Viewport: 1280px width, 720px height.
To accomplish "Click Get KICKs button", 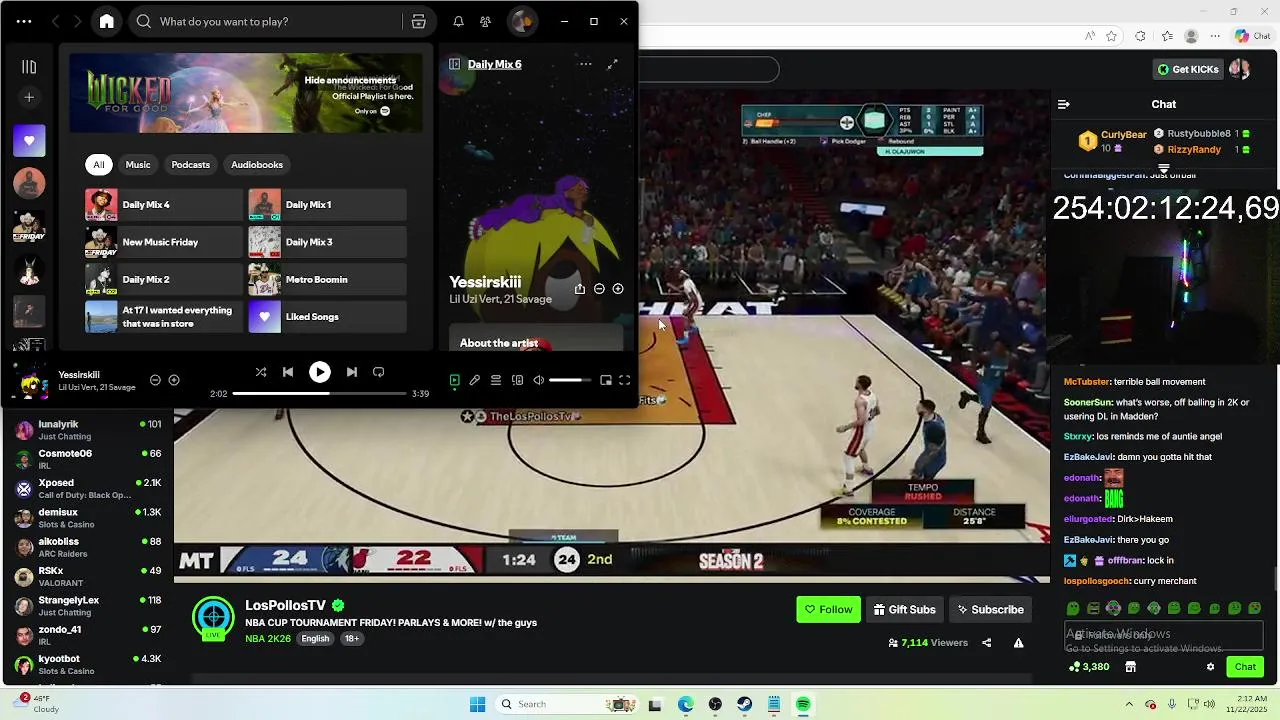I will [x=1189, y=69].
